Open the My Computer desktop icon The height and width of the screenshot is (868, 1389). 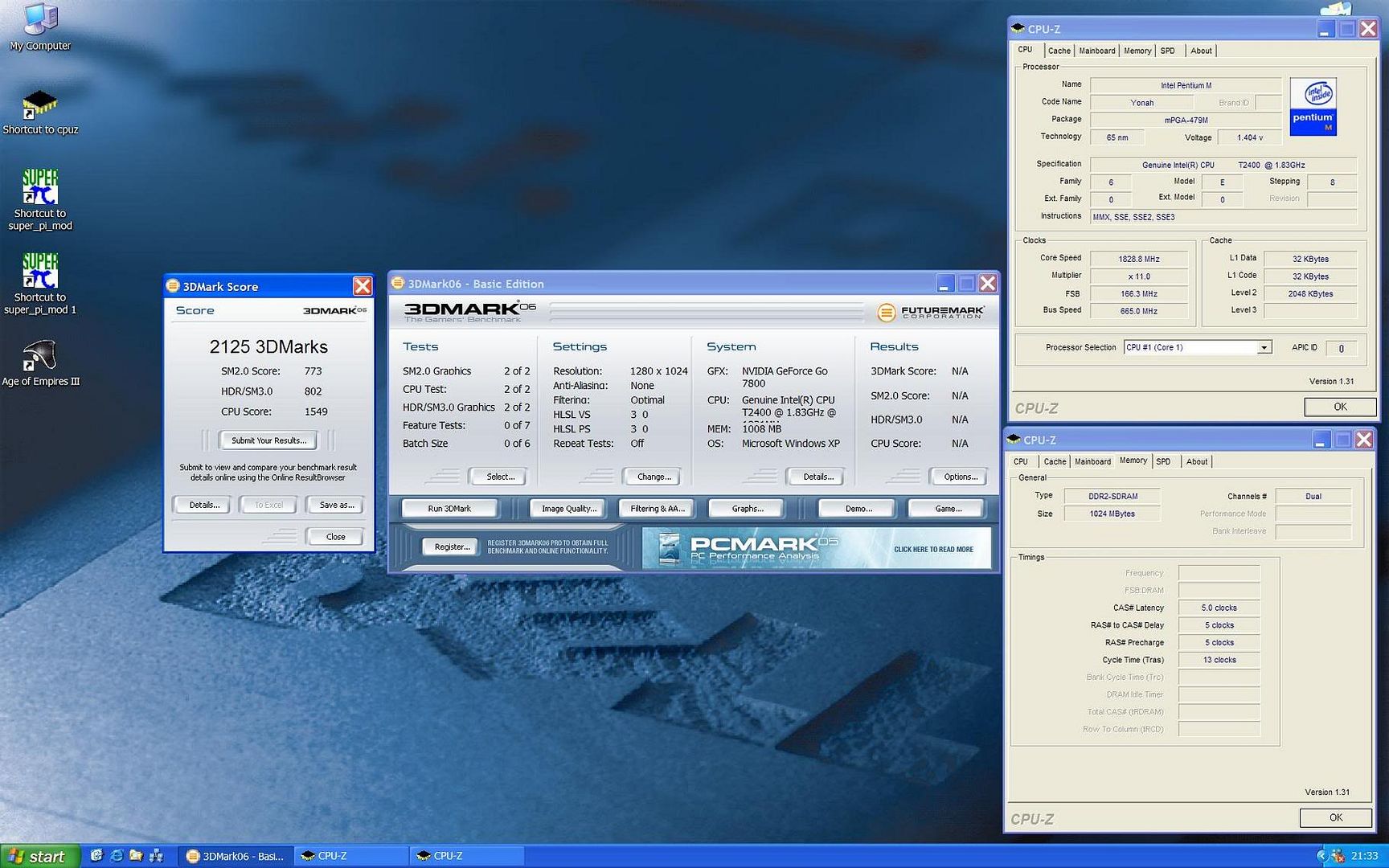click(40, 27)
